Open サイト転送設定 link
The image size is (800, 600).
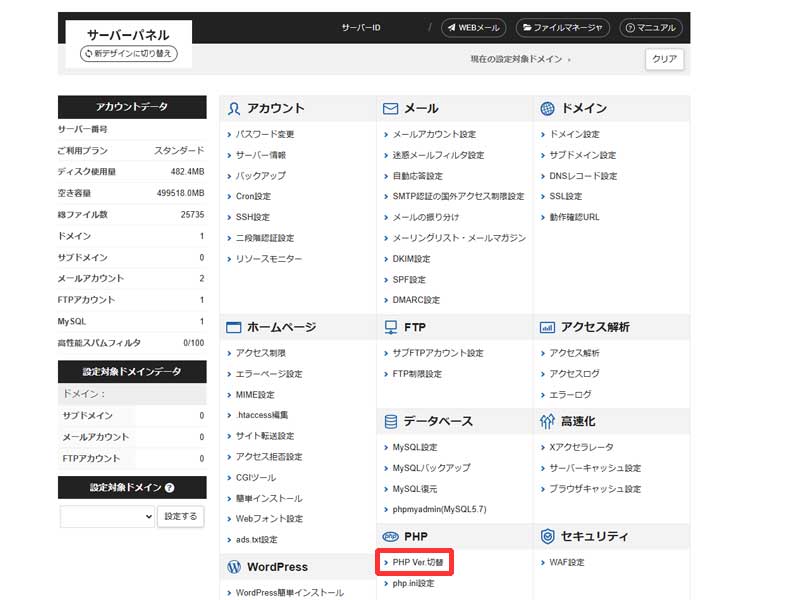265,436
